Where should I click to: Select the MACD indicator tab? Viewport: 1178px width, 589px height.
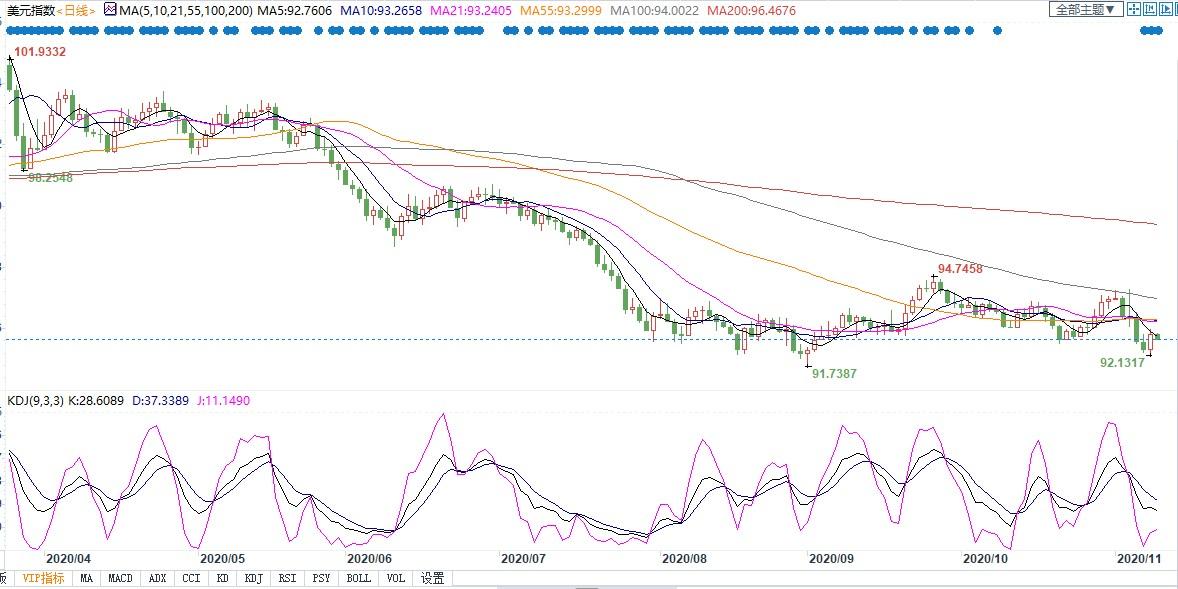(120, 578)
